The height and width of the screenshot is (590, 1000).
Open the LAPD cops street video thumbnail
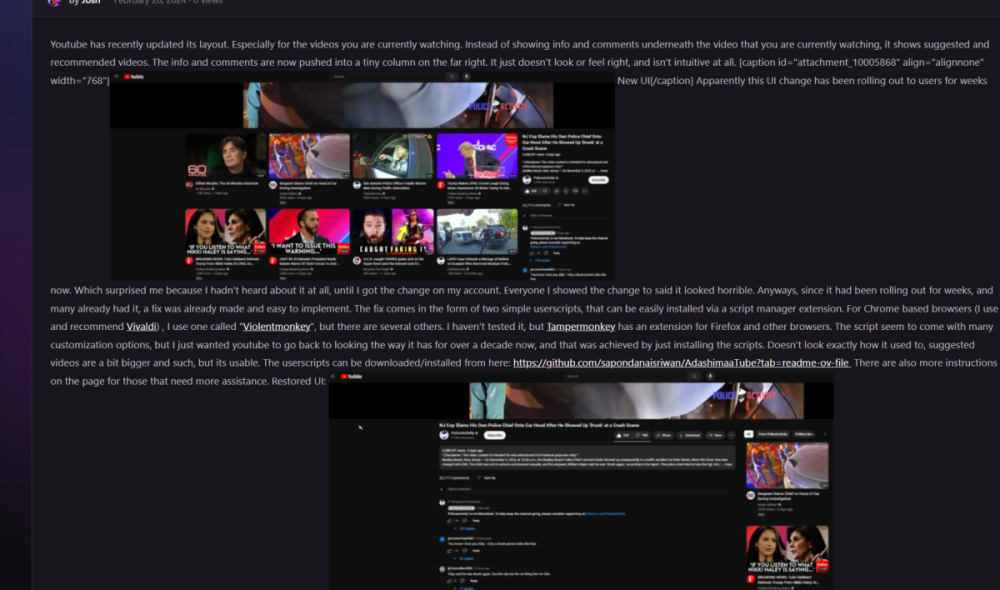477,232
